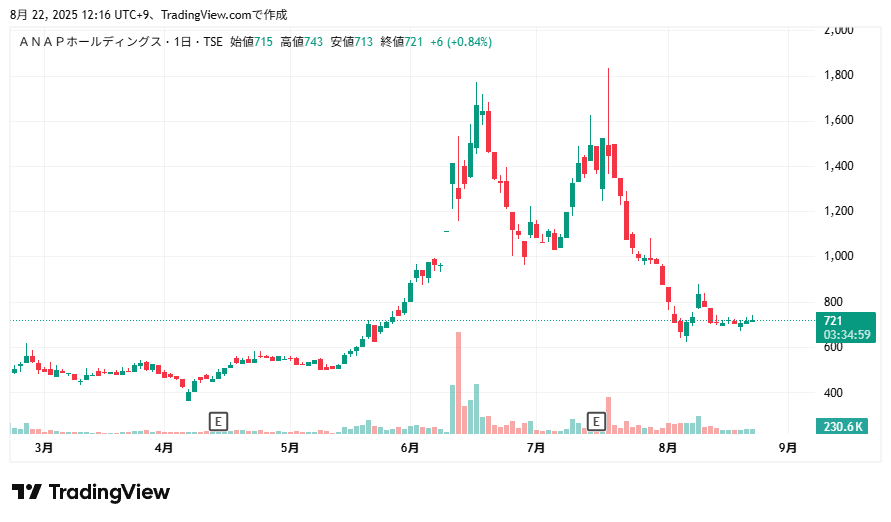
Task: Click the price axis label 1,600
Action: click(x=839, y=120)
